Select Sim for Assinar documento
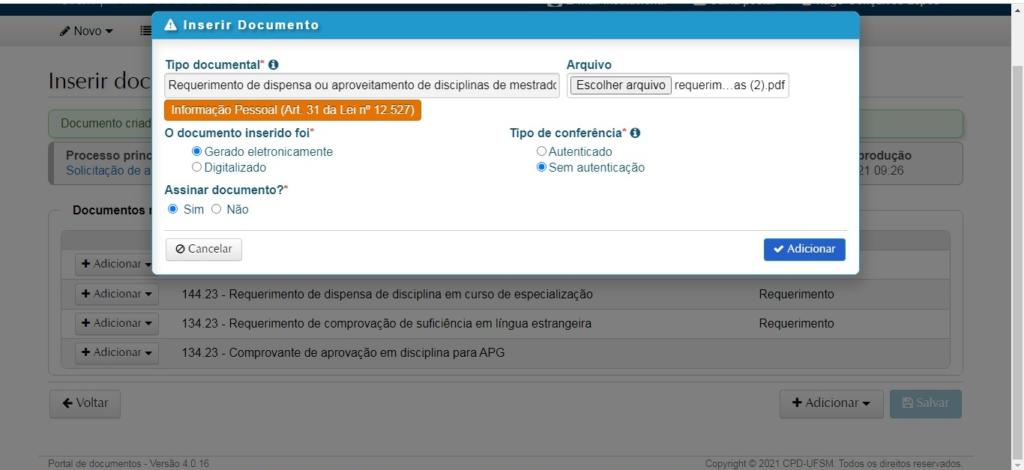 pyautogui.click(x=173, y=209)
